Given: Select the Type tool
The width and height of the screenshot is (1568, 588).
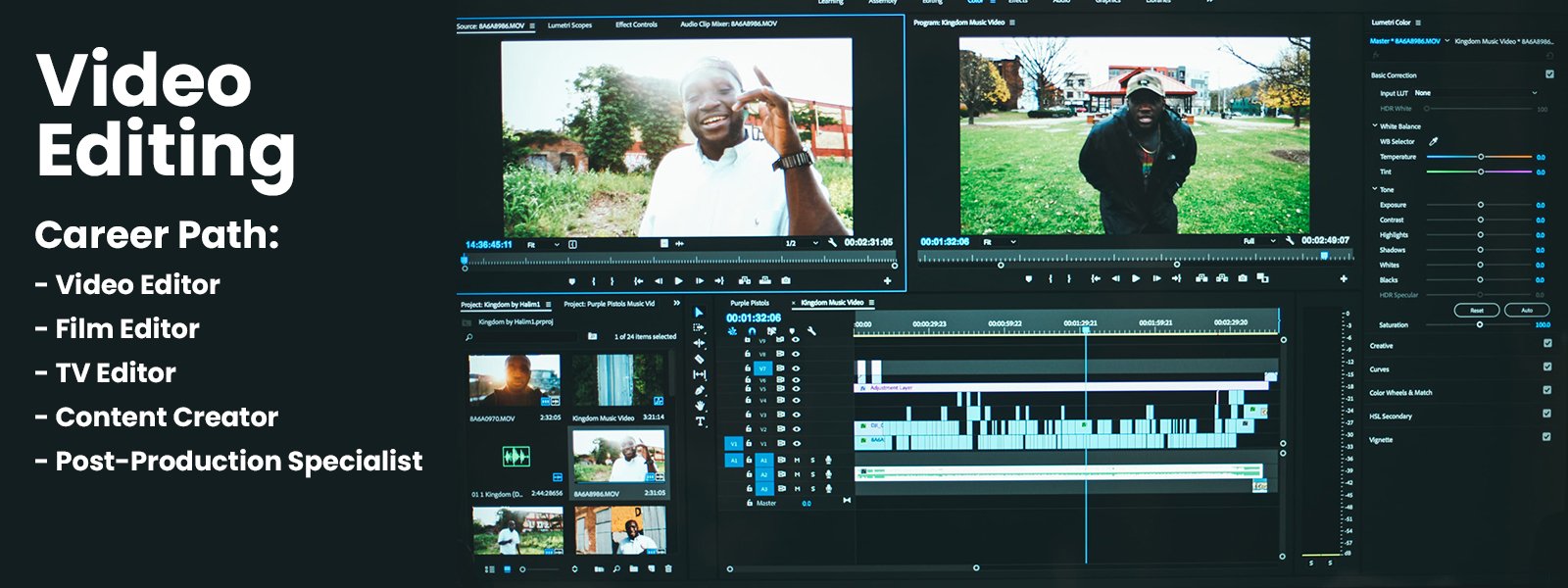Looking at the screenshot, I should click(700, 421).
